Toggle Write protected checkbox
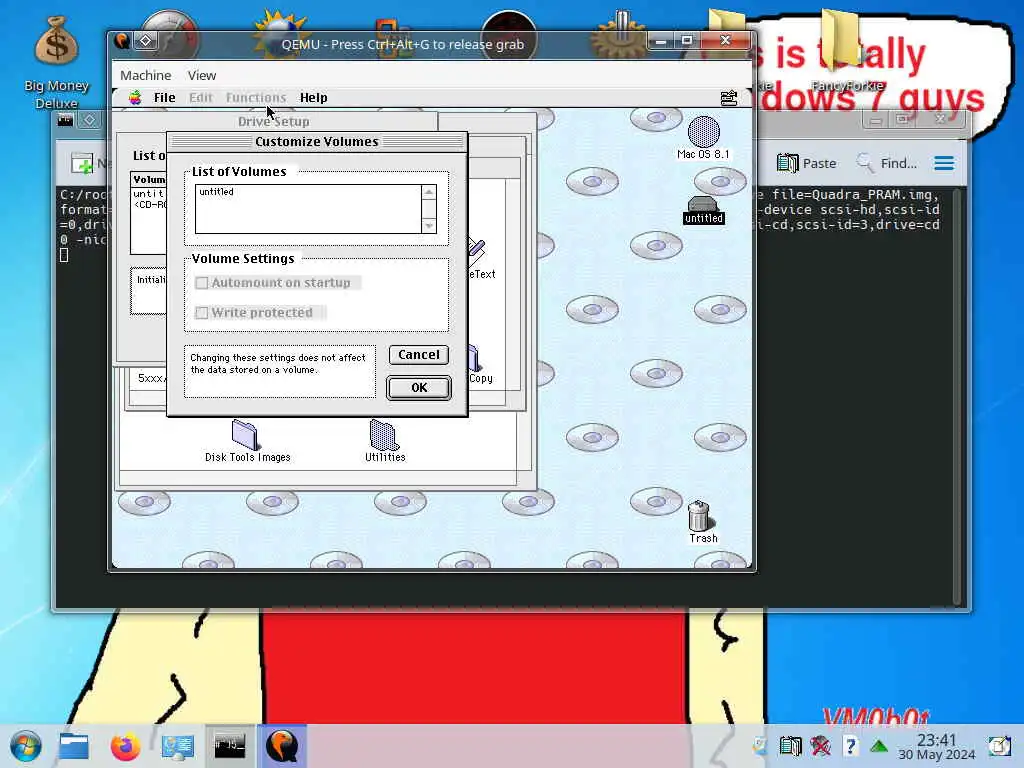1024x768 pixels. 202,313
